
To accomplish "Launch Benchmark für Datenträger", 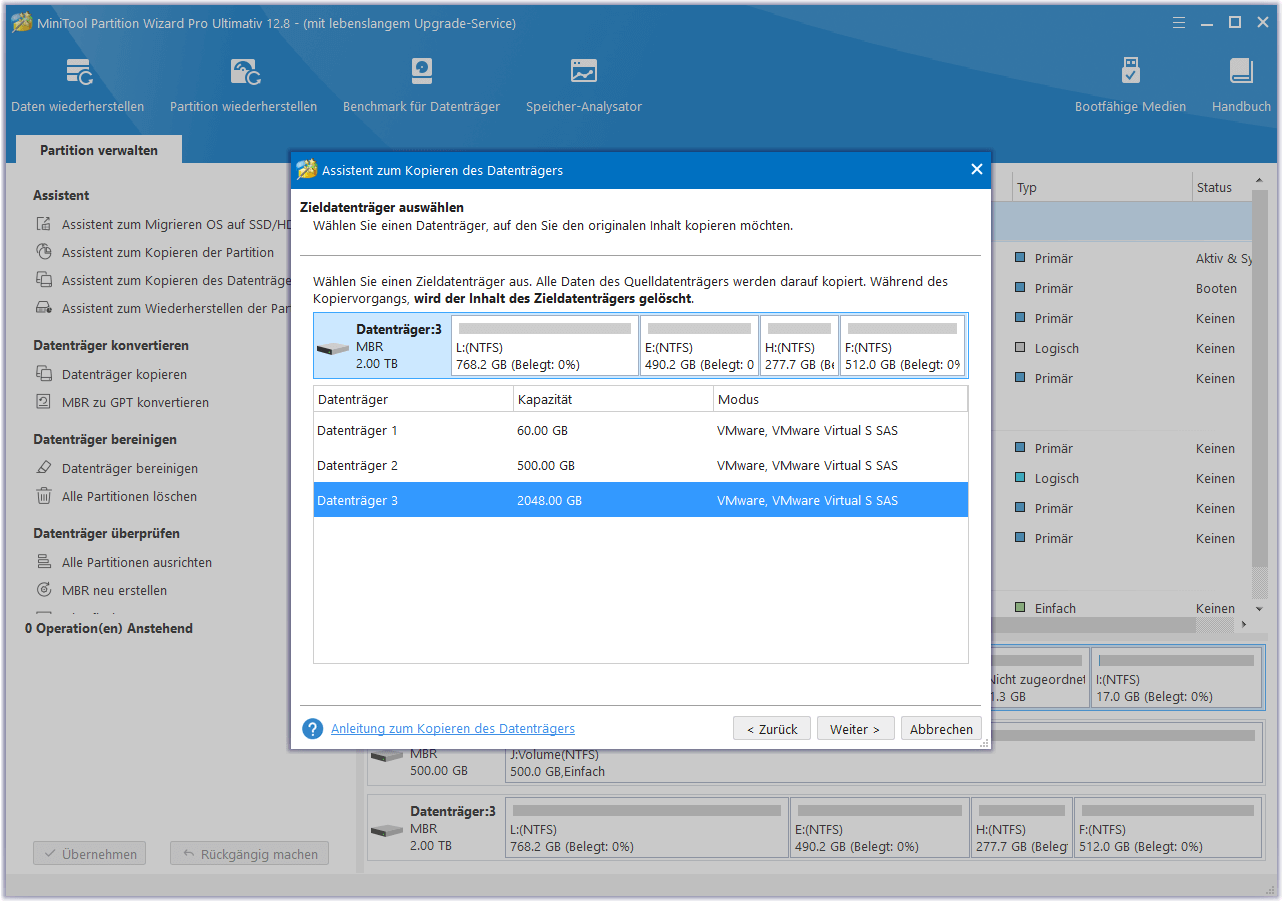I will (421, 85).
